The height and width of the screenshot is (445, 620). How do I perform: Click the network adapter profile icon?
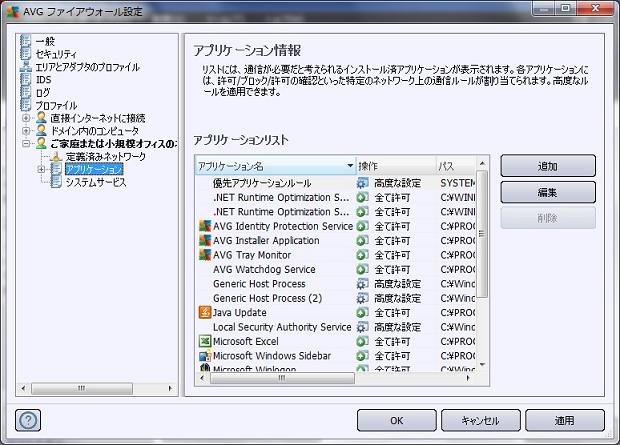(x=26, y=66)
